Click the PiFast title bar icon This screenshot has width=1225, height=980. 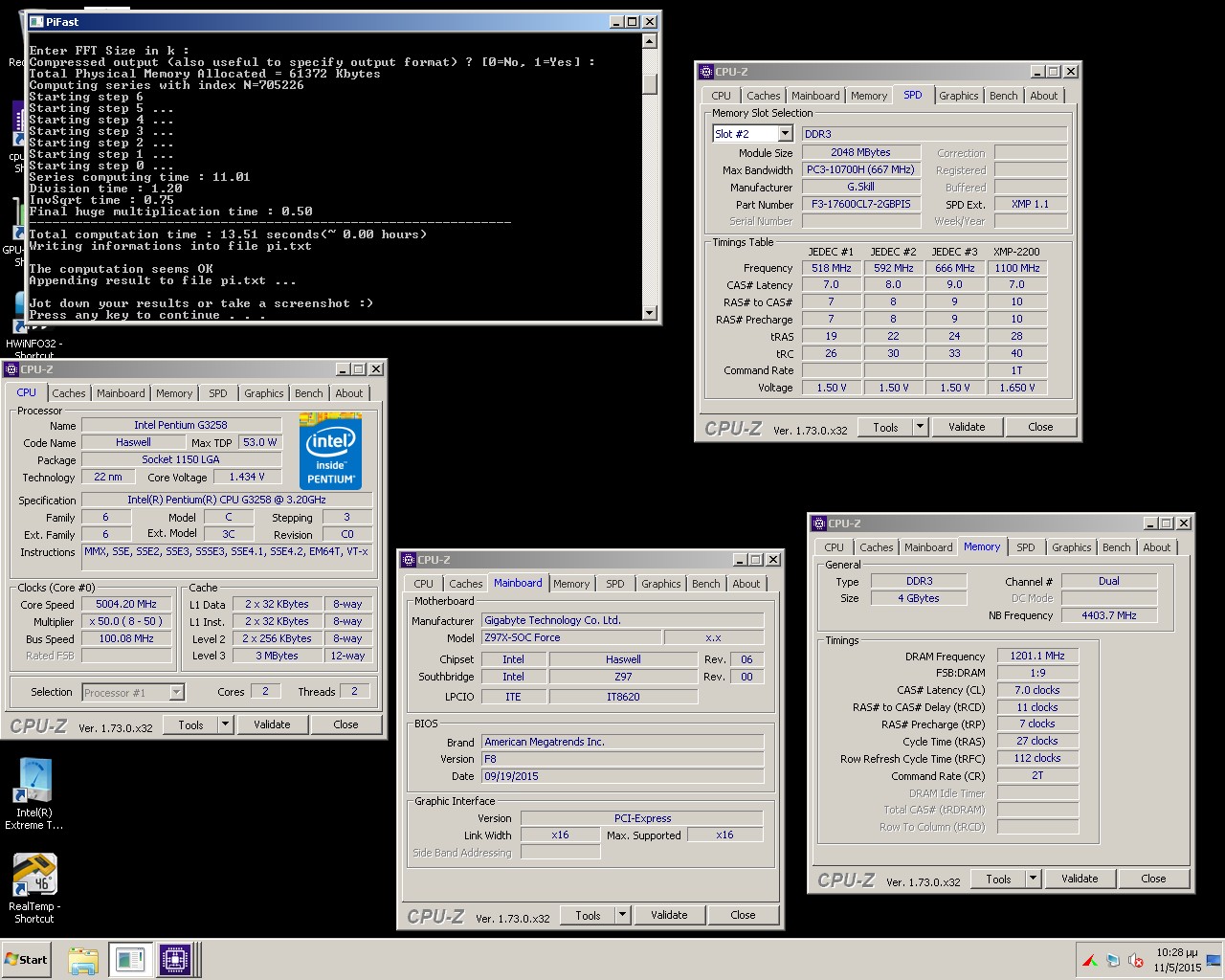(36, 21)
